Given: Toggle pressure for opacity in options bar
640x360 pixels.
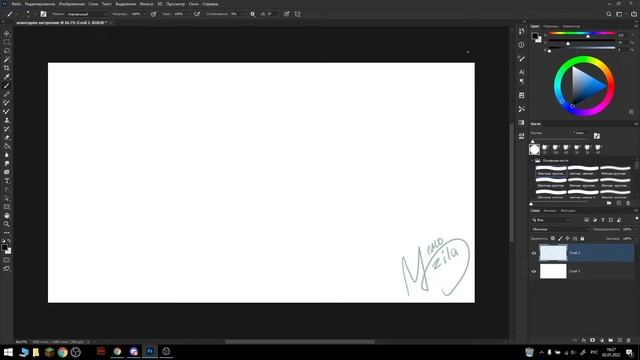Looking at the screenshot, I should (x=153, y=14).
